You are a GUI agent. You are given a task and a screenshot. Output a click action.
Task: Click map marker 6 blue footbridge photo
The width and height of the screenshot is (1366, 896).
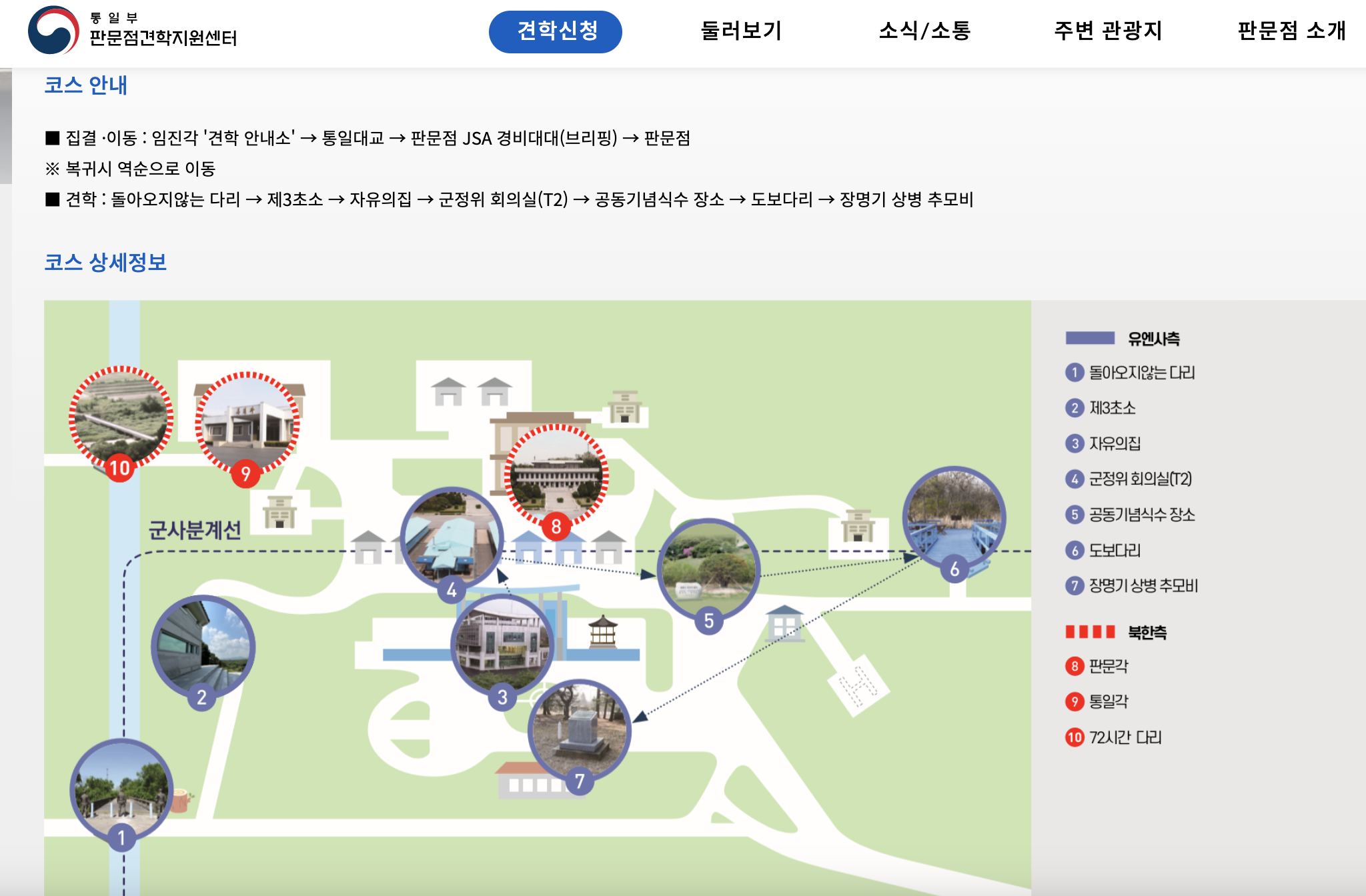click(954, 517)
